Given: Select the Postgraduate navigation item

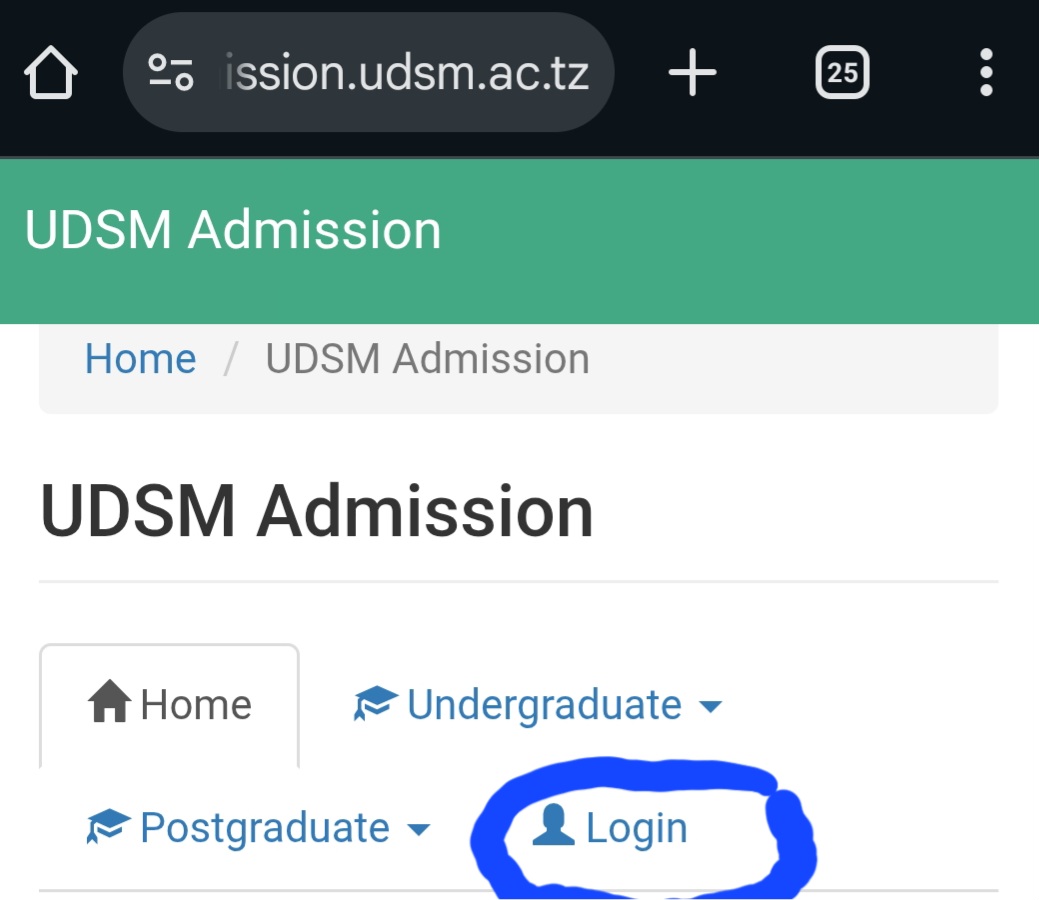Looking at the screenshot, I should (x=263, y=827).
